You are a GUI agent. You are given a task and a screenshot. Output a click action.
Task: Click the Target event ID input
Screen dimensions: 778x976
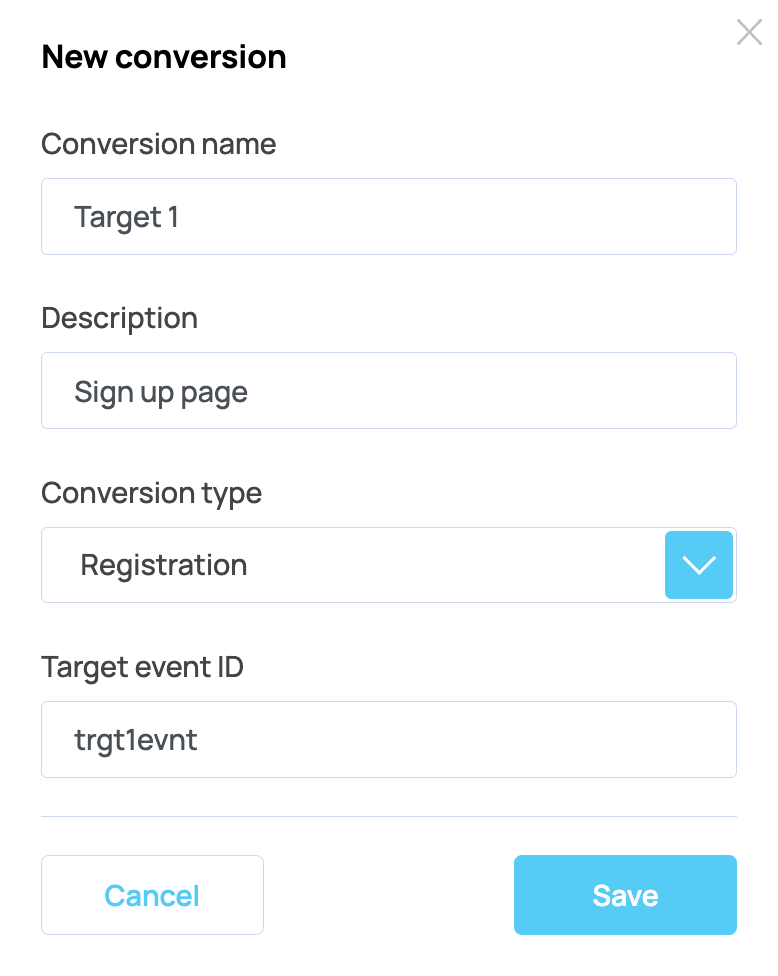tap(389, 739)
